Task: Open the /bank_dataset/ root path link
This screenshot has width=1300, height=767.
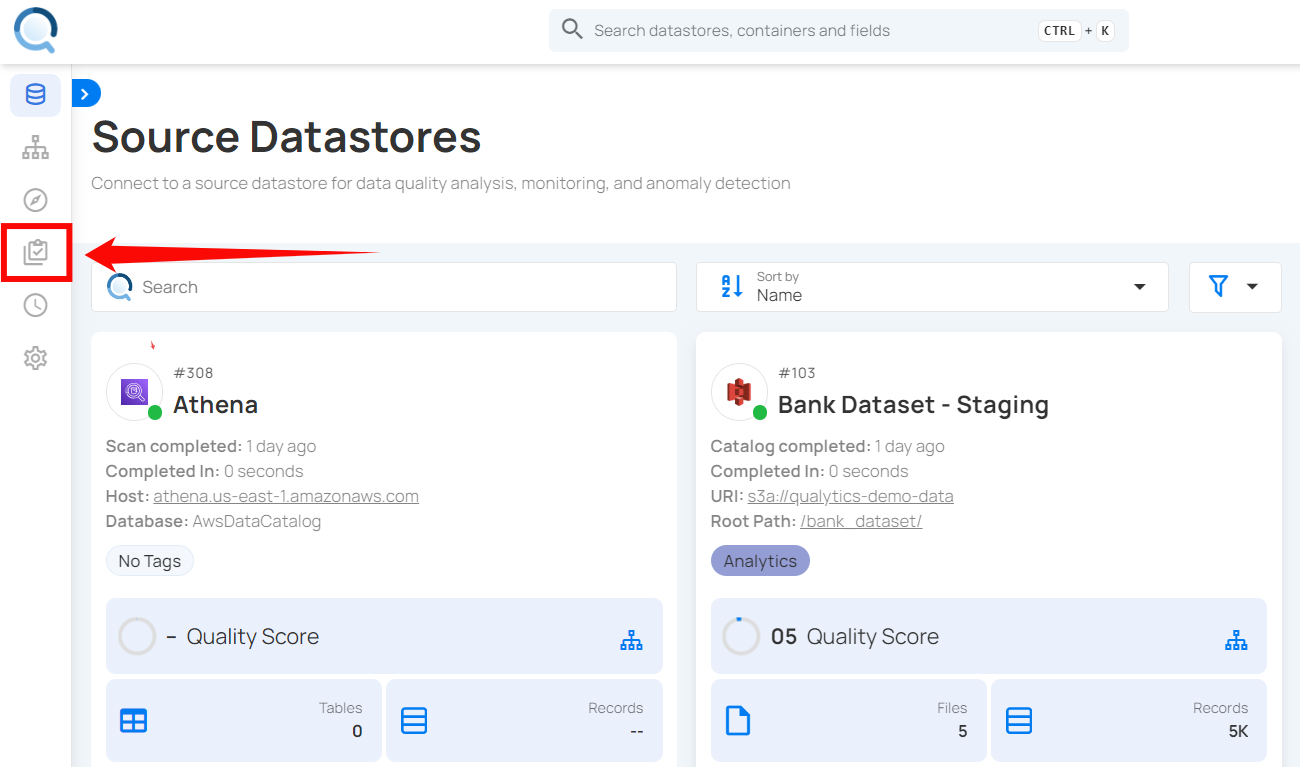Action: tap(861, 521)
